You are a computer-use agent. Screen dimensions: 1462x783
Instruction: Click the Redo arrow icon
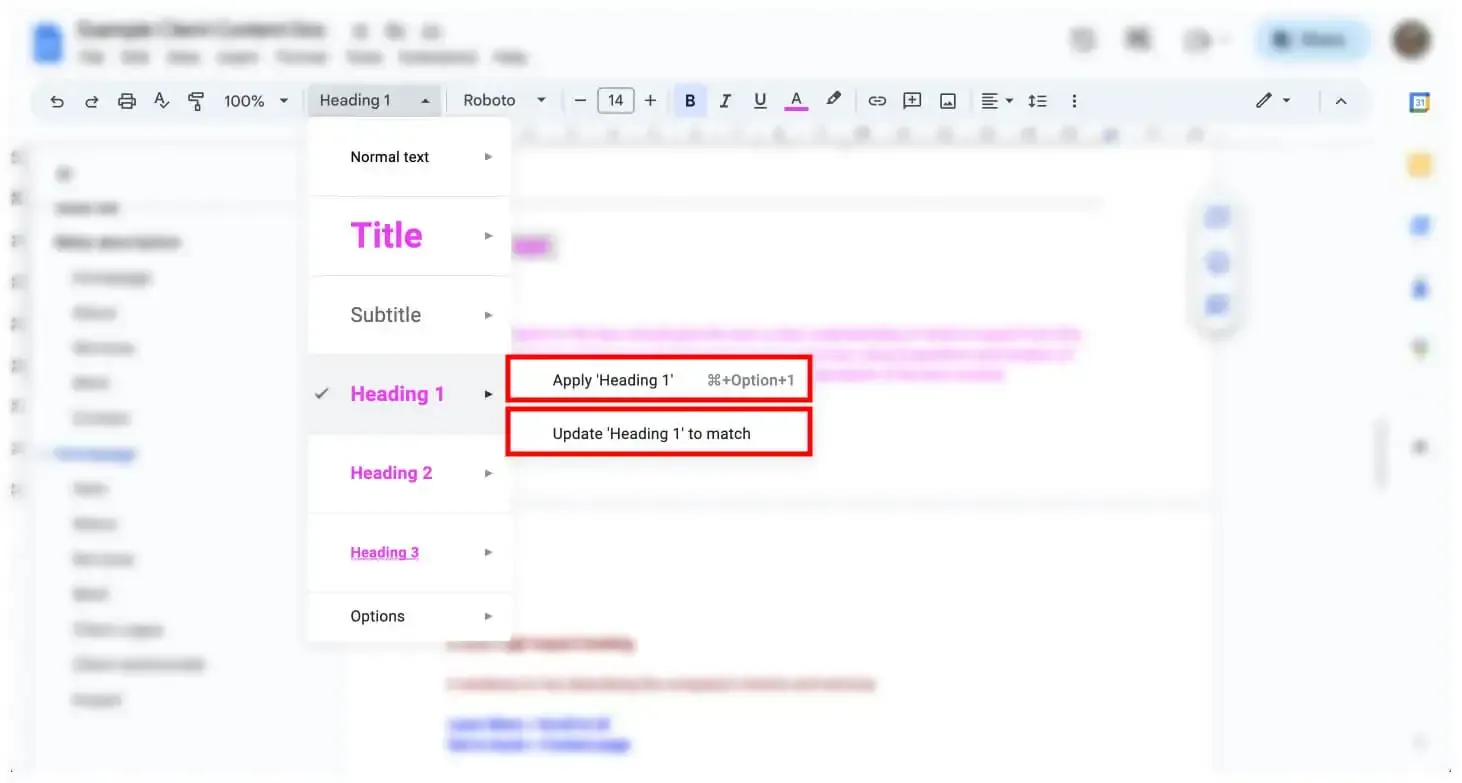pos(91,101)
